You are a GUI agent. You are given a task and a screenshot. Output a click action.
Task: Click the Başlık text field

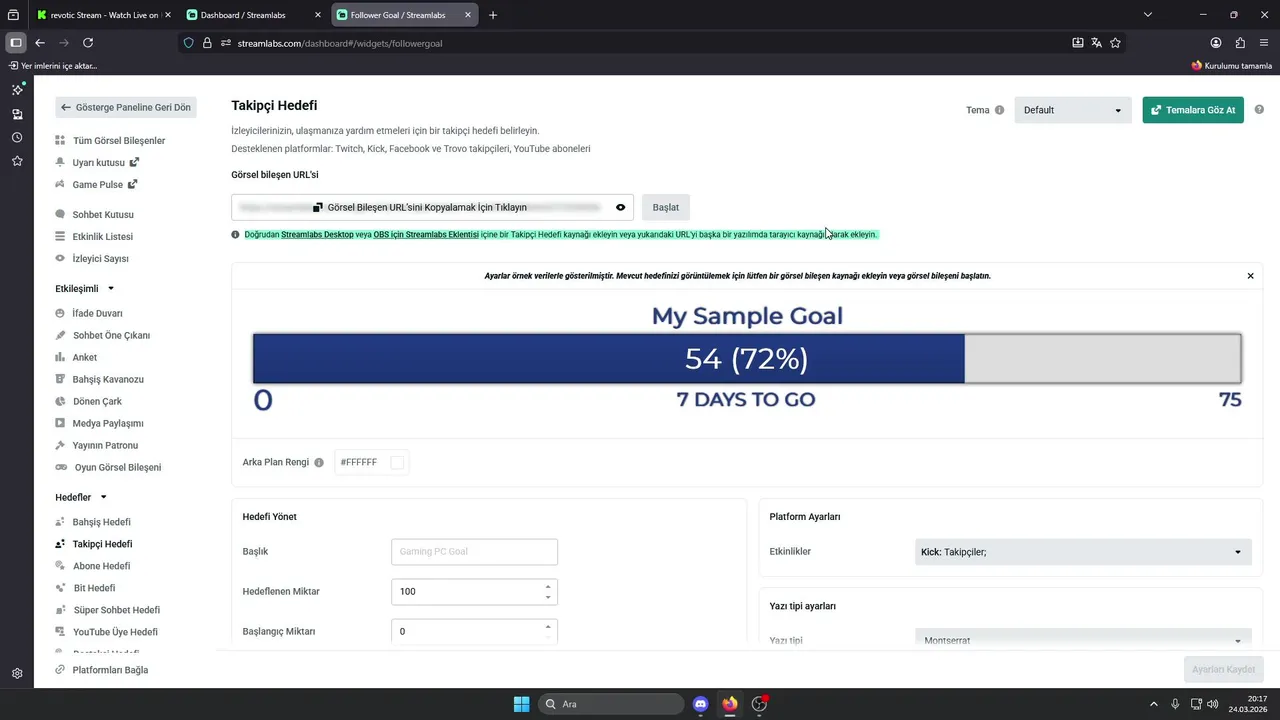pyautogui.click(x=474, y=552)
